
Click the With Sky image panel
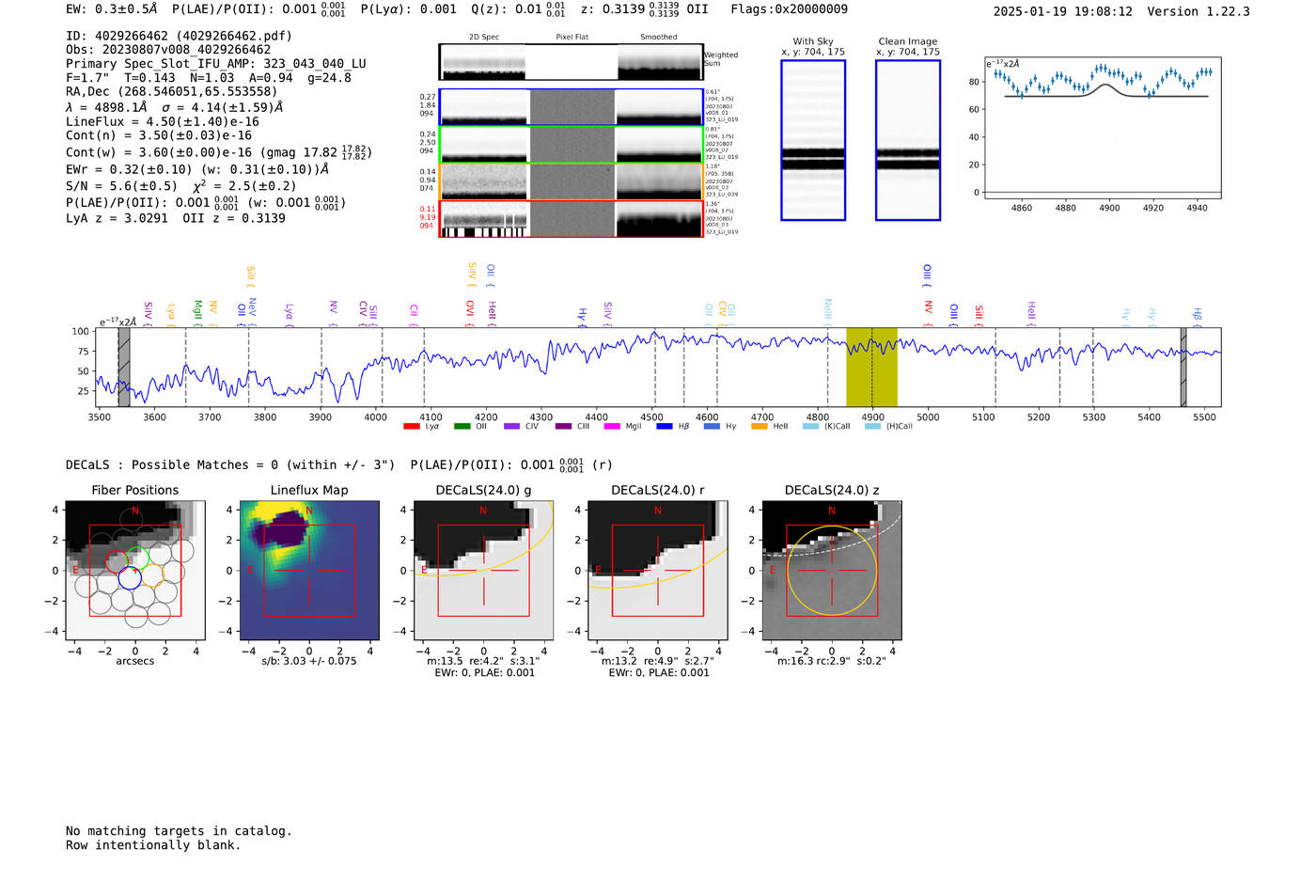[x=813, y=140]
